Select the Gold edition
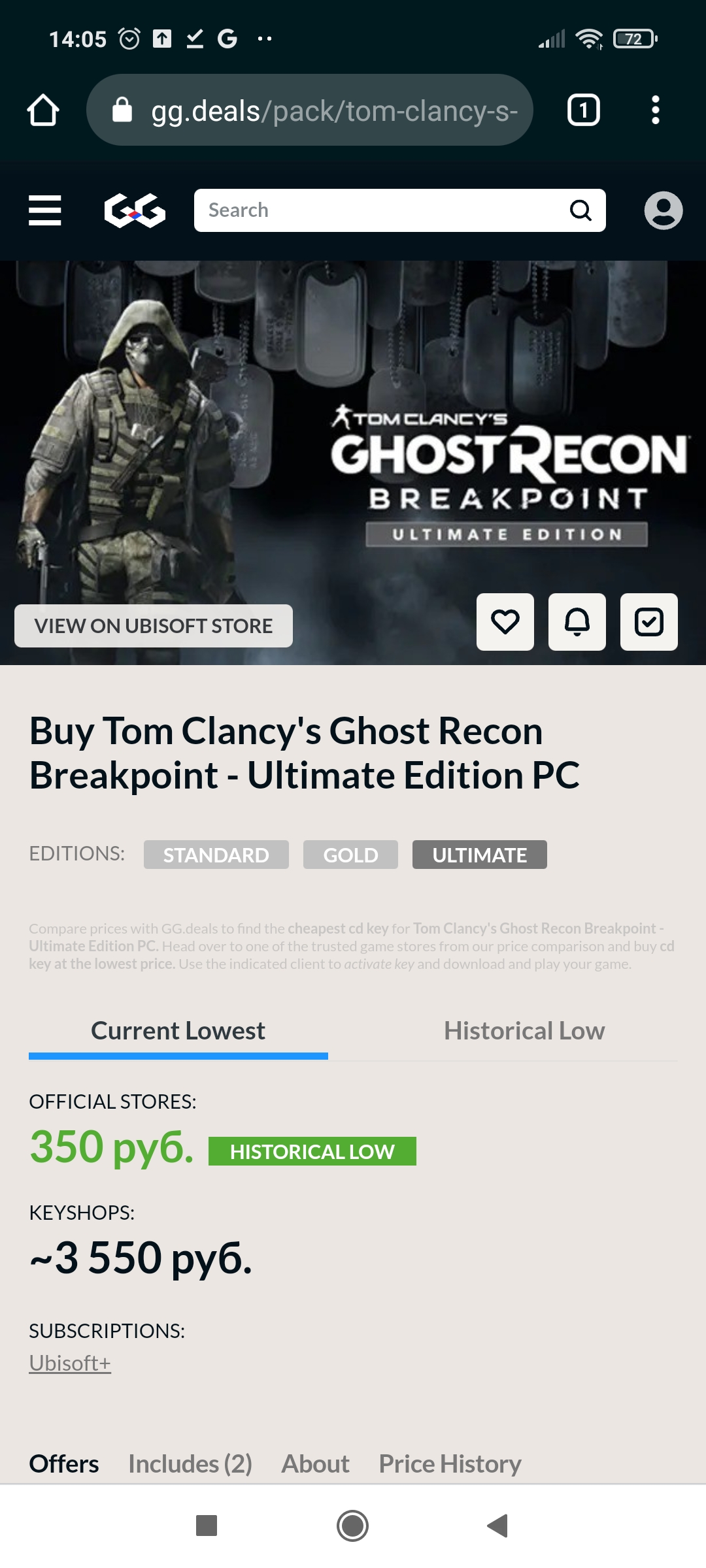The image size is (706, 1568). tap(350, 855)
